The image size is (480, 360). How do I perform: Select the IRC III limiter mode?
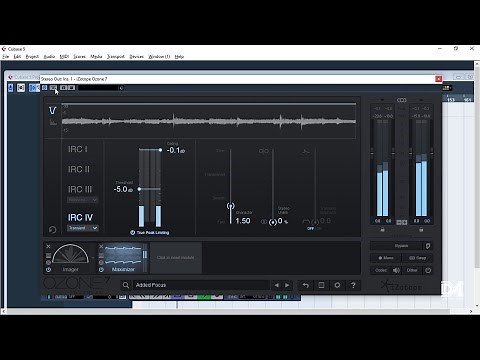pos(80,189)
